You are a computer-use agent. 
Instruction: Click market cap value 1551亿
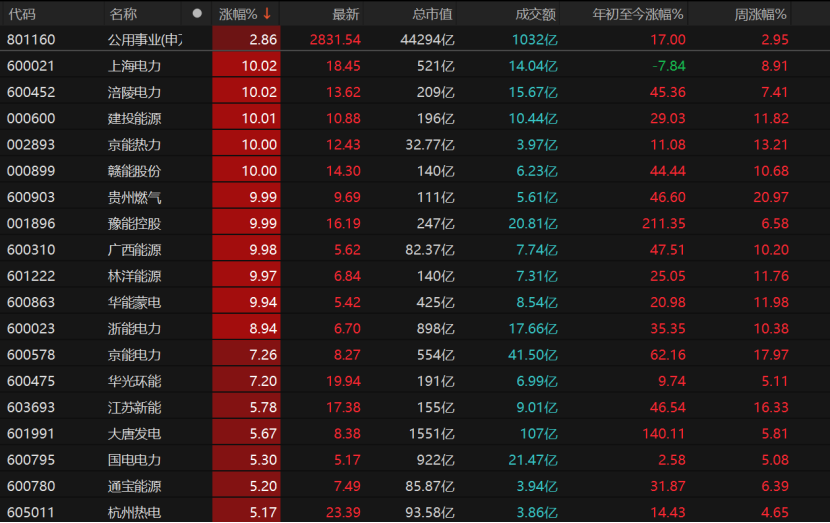click(431, 434)
